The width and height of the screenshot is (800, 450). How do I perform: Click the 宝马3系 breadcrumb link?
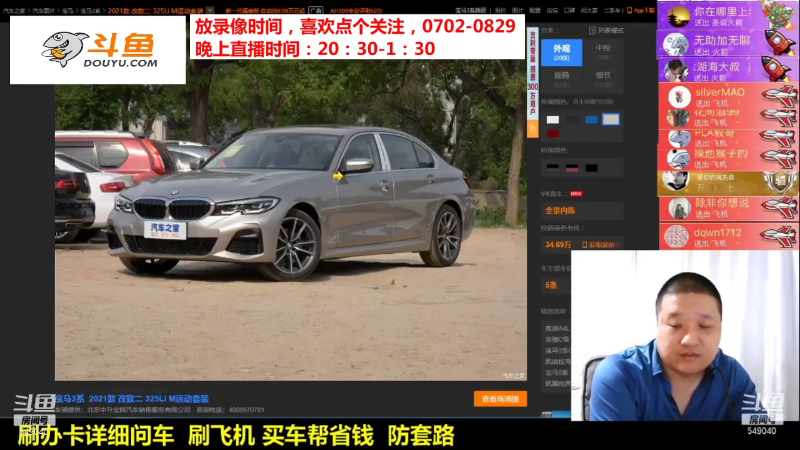pyautogui.click(x=90, y=10)
